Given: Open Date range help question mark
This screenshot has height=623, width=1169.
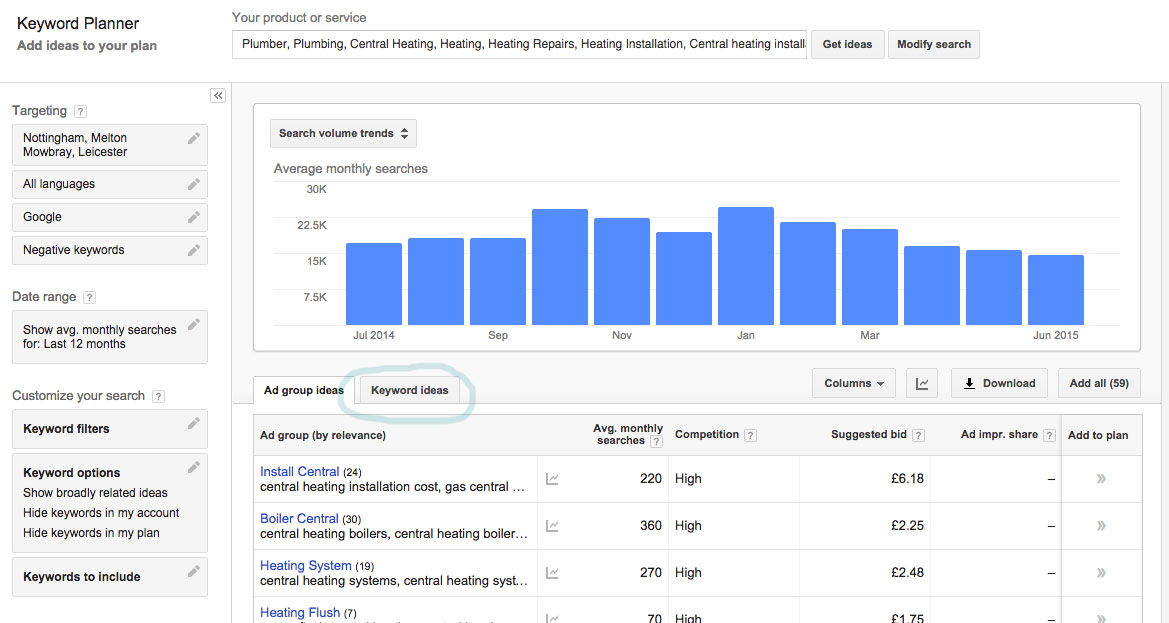Looking at the screenshot, I should coord(89,297).
